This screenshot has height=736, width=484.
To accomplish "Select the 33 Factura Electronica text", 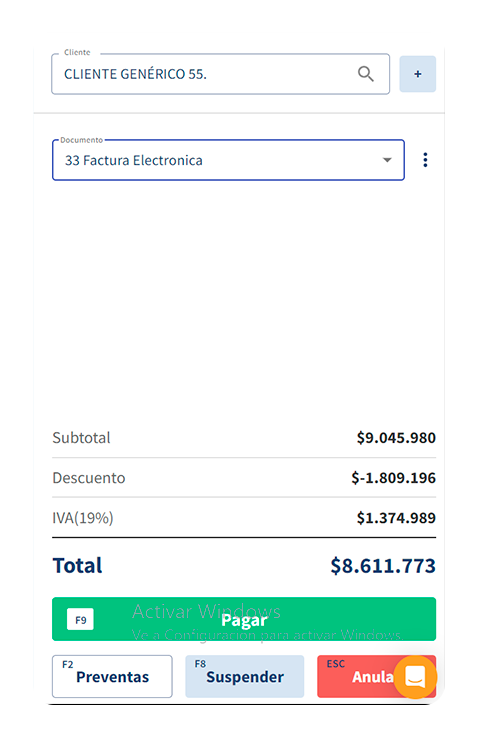I will point(134,161).
